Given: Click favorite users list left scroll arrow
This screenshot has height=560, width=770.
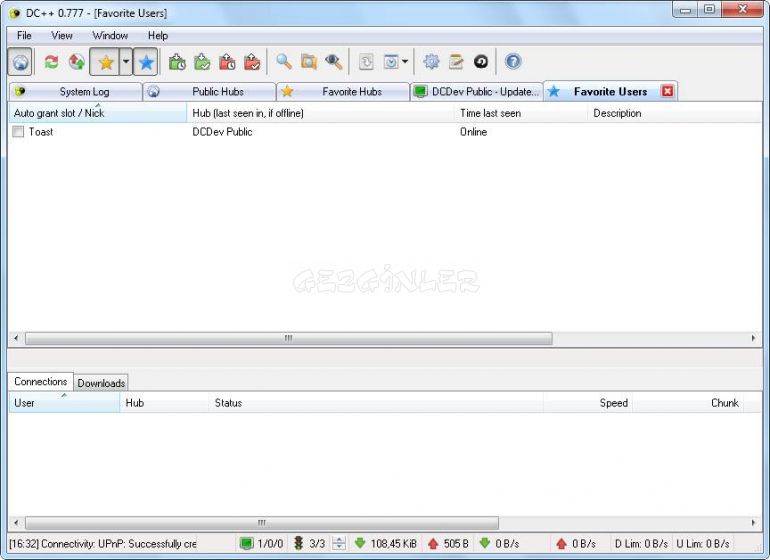Looking at the screenshot, I should tap(16, 338).
